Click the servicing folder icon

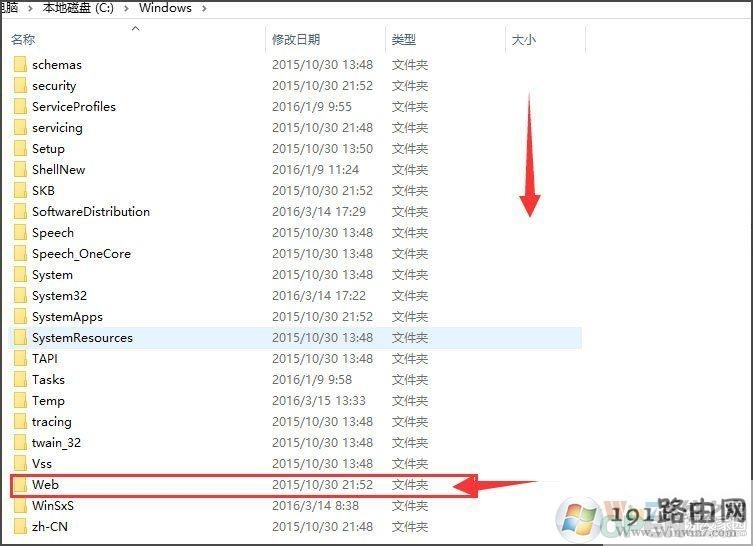[x=20, y=128]
